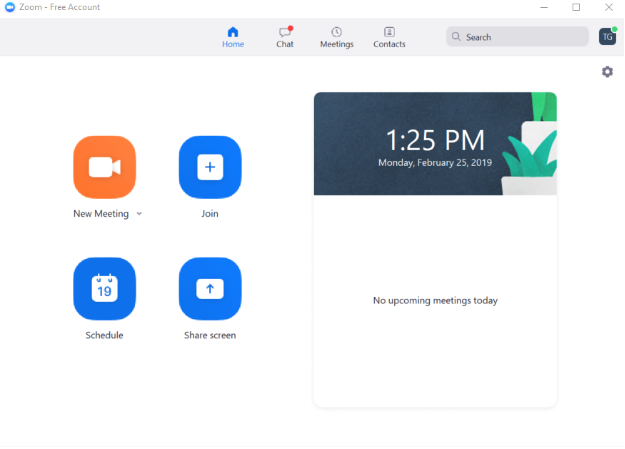Minimize the Zoom window

[544, 7]
